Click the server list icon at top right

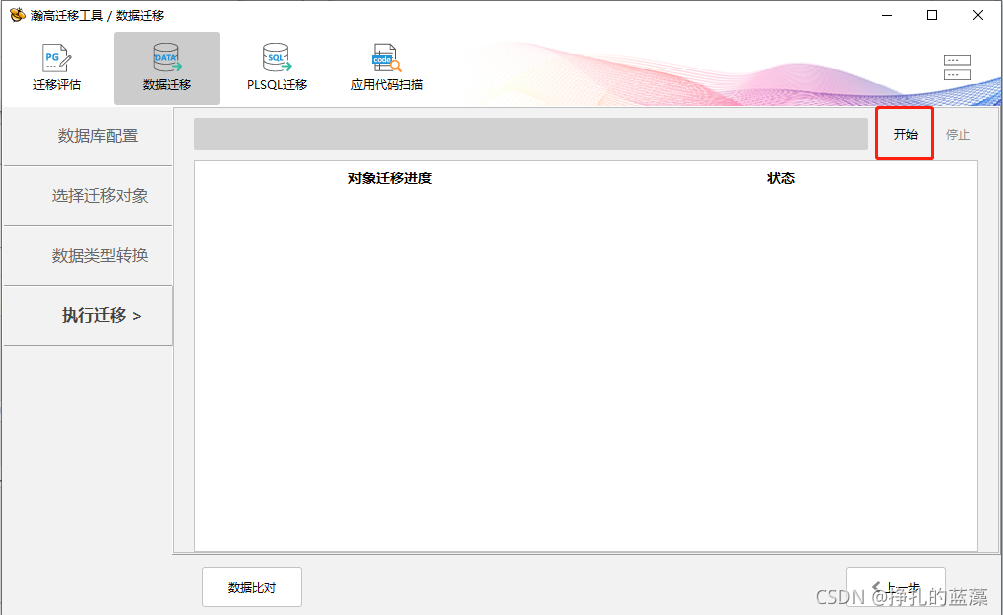click(957, 67)
